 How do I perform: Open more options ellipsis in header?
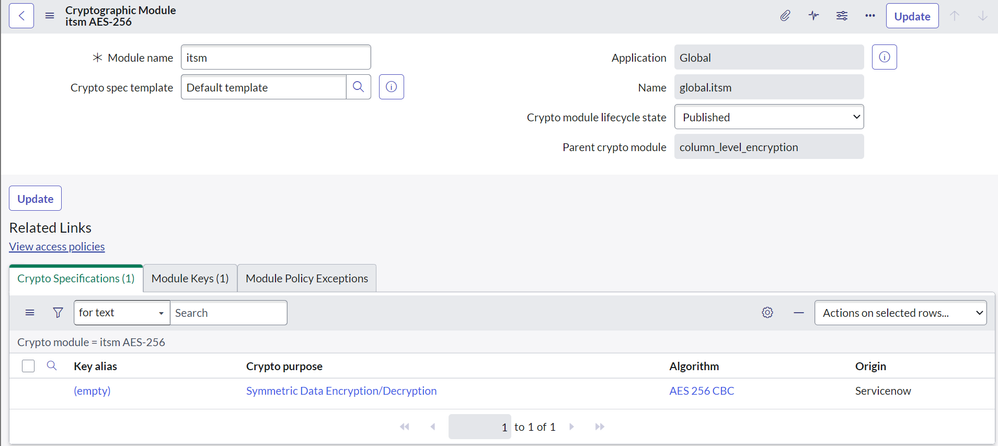pyautogui.click(x=870, y=16)
